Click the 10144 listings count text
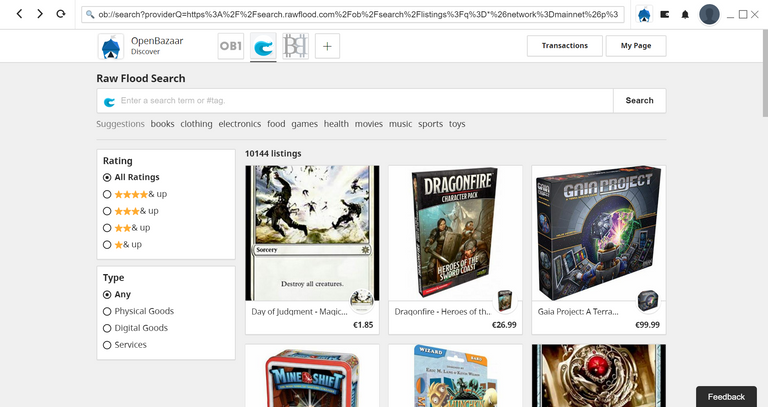The image size is (768, 407). click(x=273, y=153)
